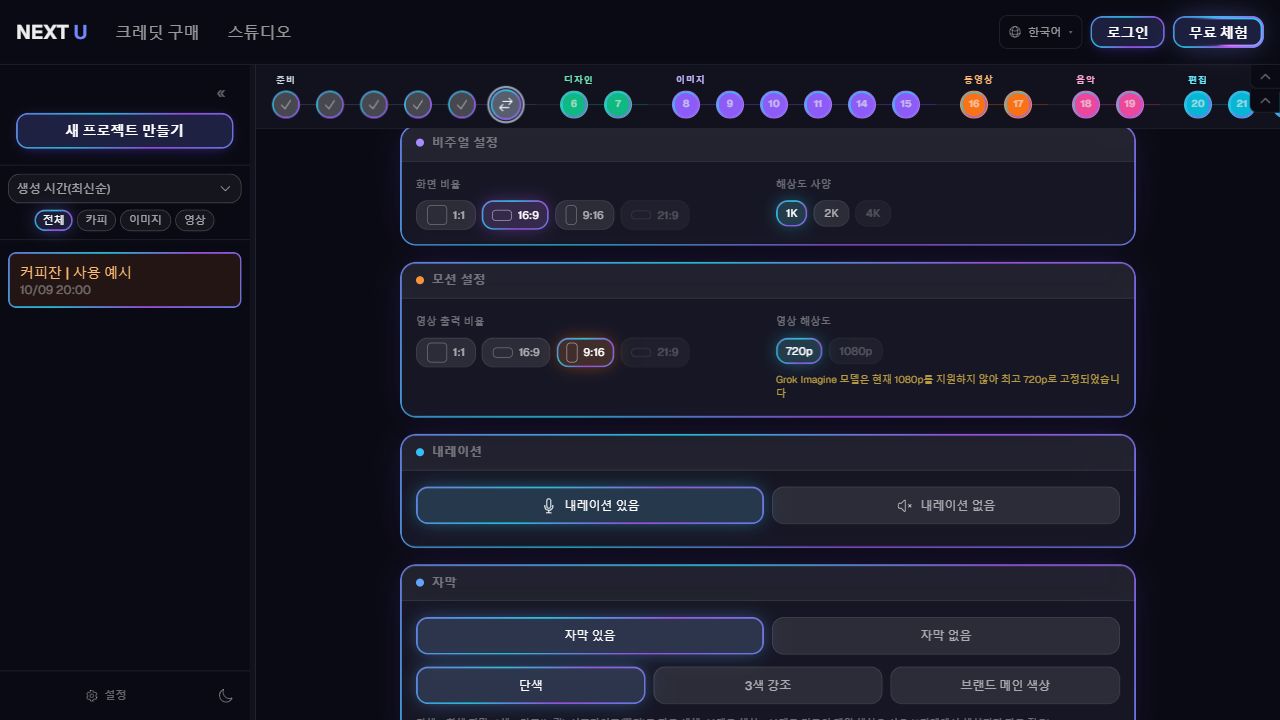This screenshot has width=1280, height=720.
Task: Pick 9:16 ratio under 비주얼 설정
Action: pos(585,215)
